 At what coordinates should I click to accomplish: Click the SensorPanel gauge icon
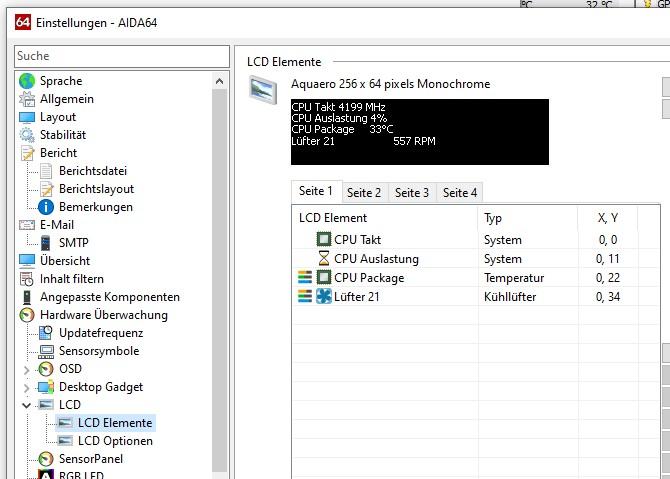coord(46,459)
